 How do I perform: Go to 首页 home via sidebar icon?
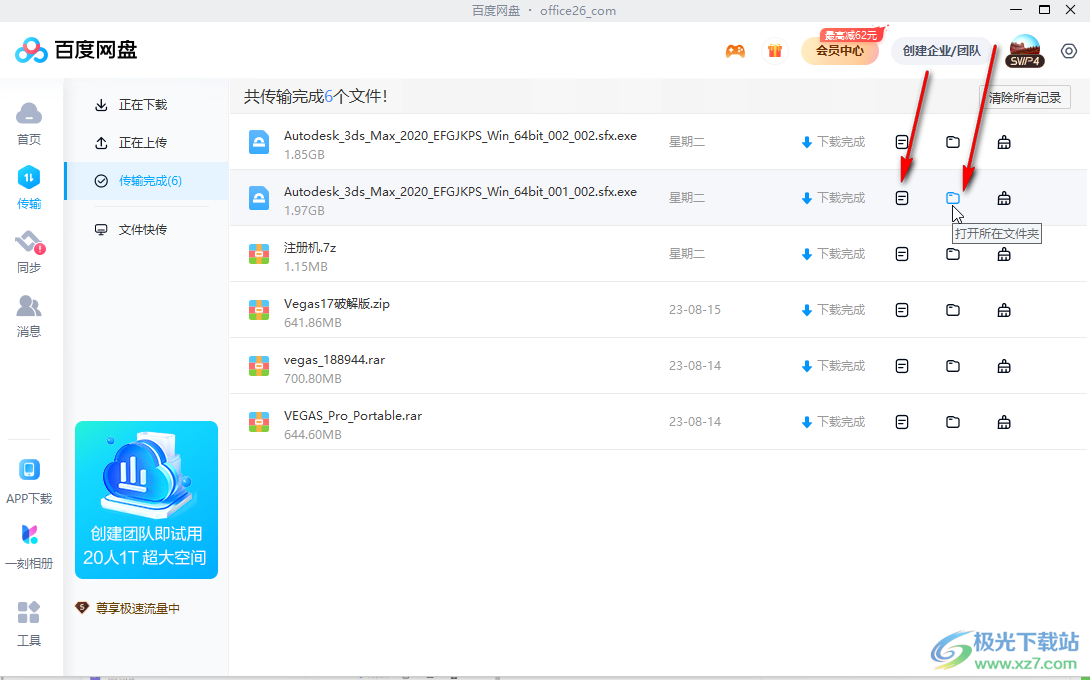[29, 120]
